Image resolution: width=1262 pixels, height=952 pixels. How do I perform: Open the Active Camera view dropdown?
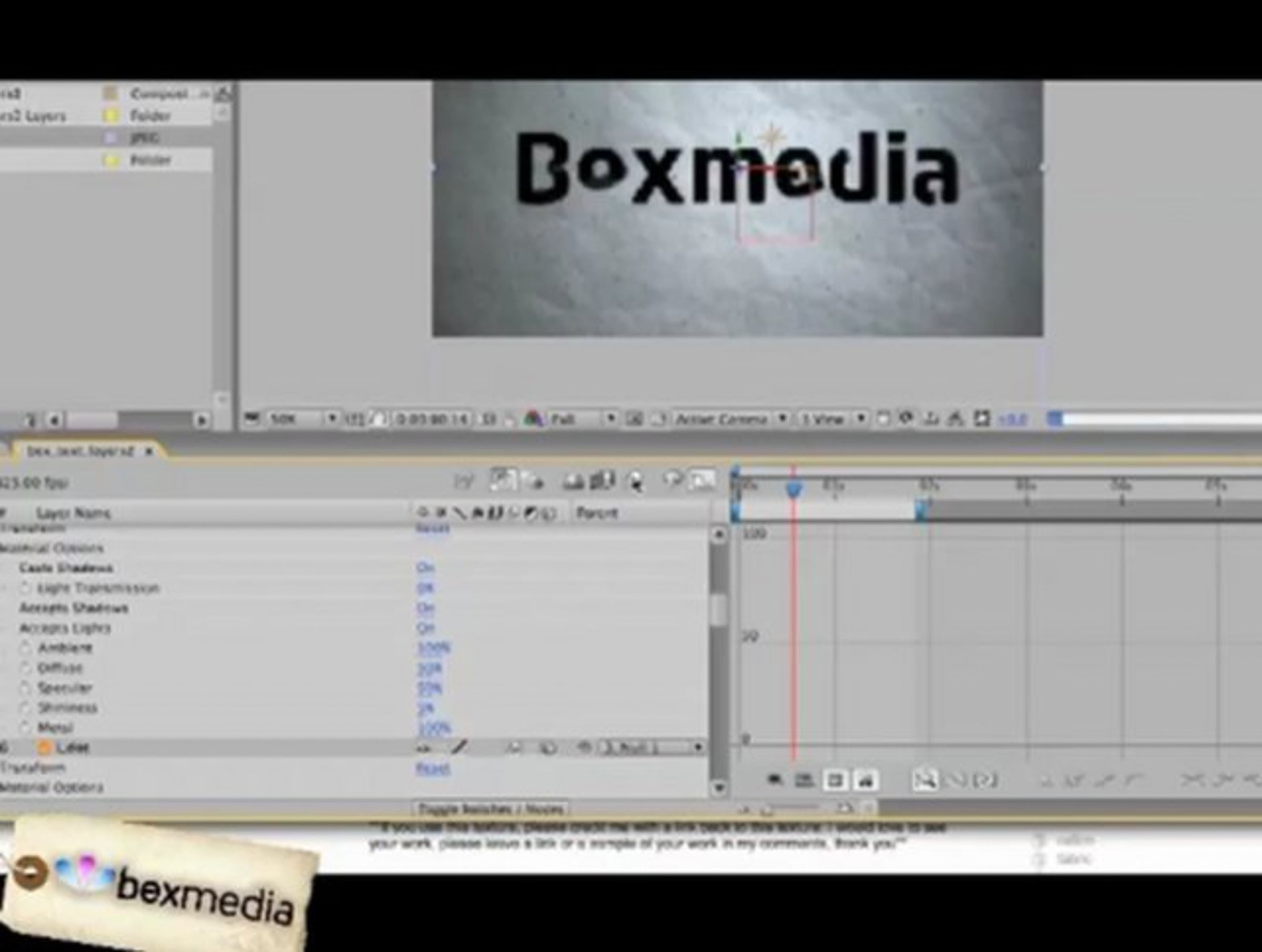coord(730,419)
